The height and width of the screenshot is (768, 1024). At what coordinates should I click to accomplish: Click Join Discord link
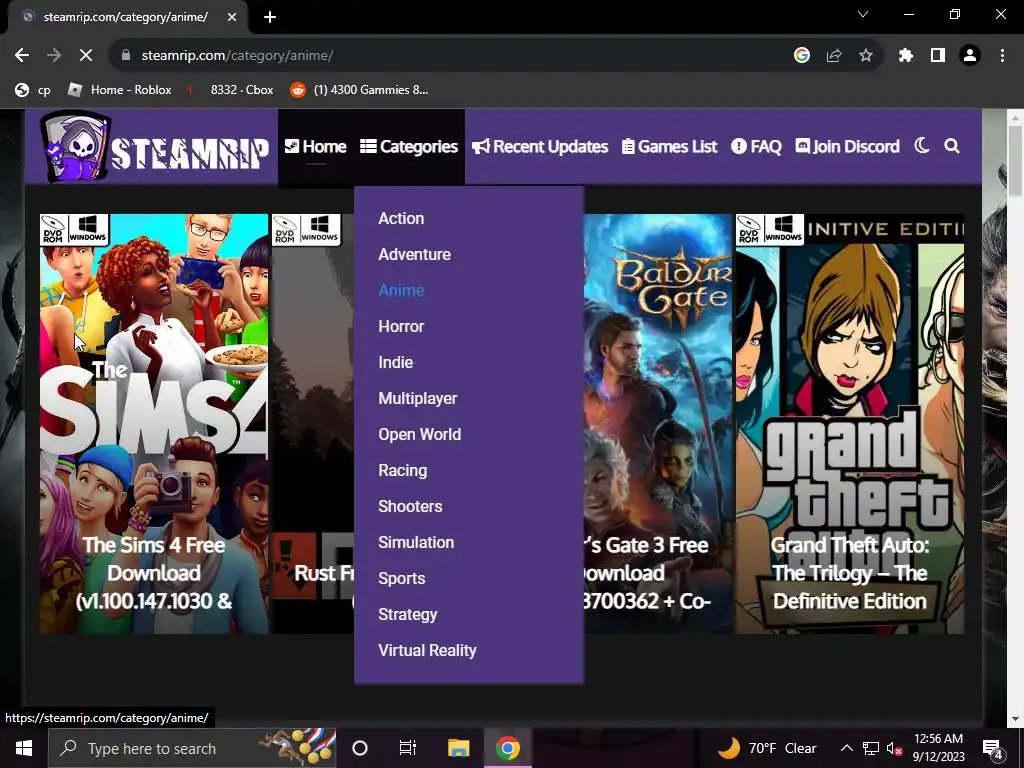(847, 146)
